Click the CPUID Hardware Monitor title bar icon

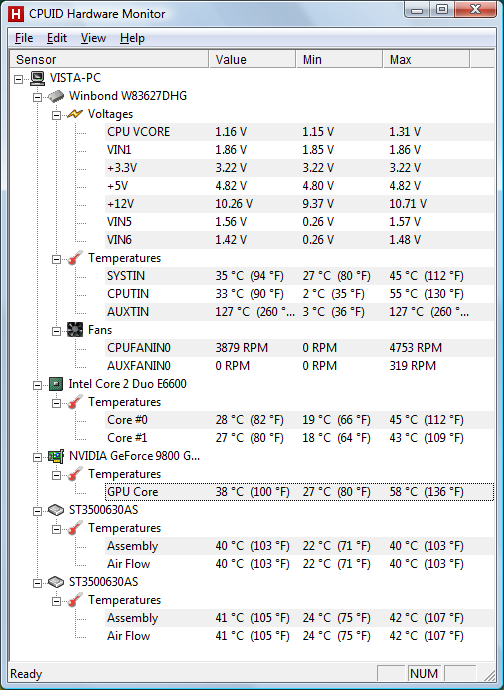point(16,14)
